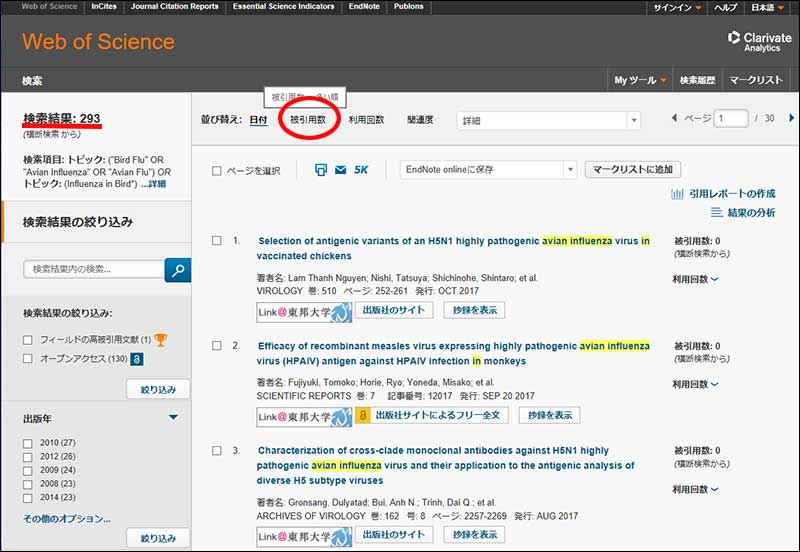800x552 pixels.
Task: Click 抄録を表示 for result 2
Action: [x=549, y=415]
